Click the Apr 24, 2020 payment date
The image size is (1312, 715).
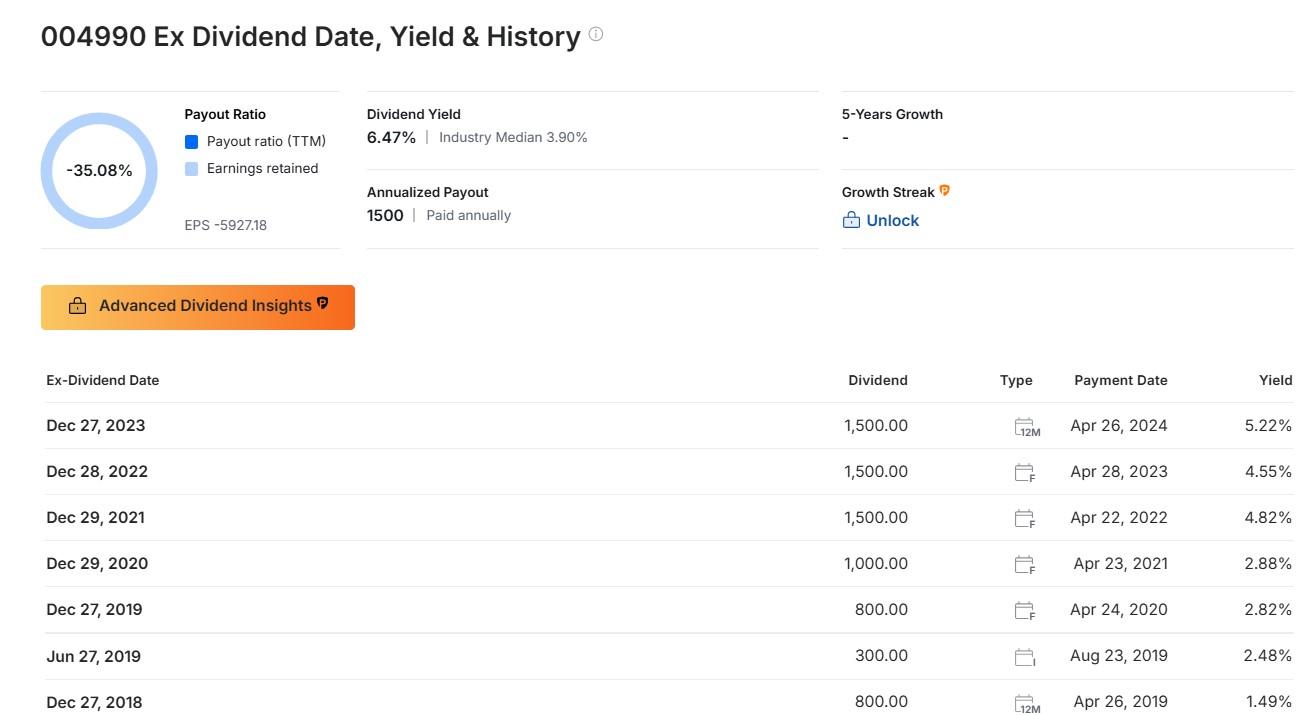(1119, 610)
